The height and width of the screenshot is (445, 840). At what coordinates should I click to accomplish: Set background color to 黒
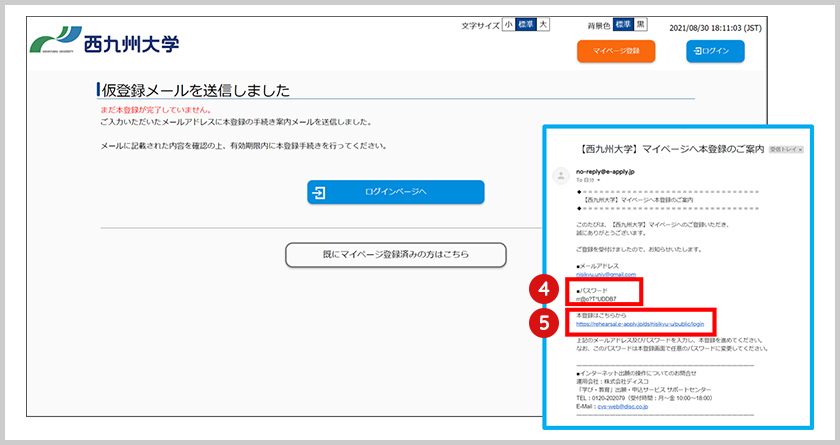point(641,25)
